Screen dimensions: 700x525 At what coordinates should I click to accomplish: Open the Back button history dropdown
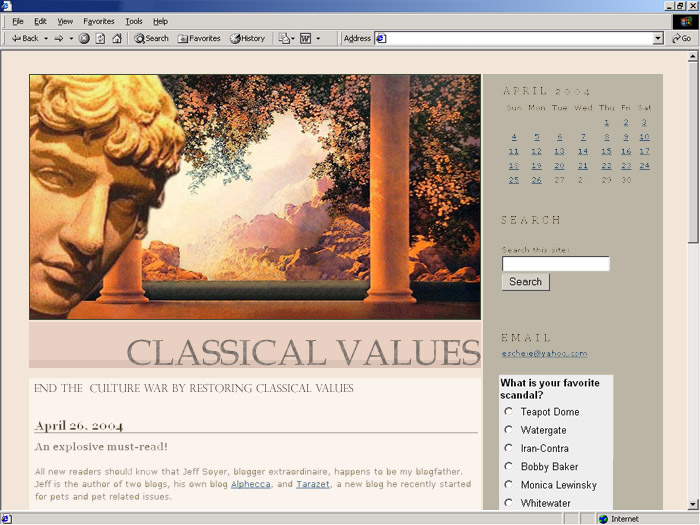point(45,38)
